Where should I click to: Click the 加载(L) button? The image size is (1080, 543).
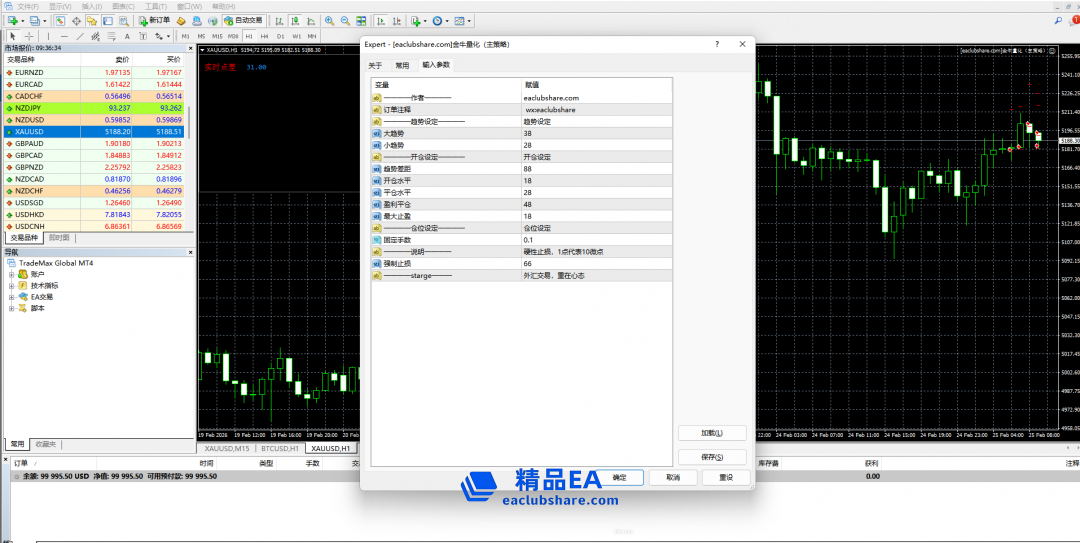[711, 433]
